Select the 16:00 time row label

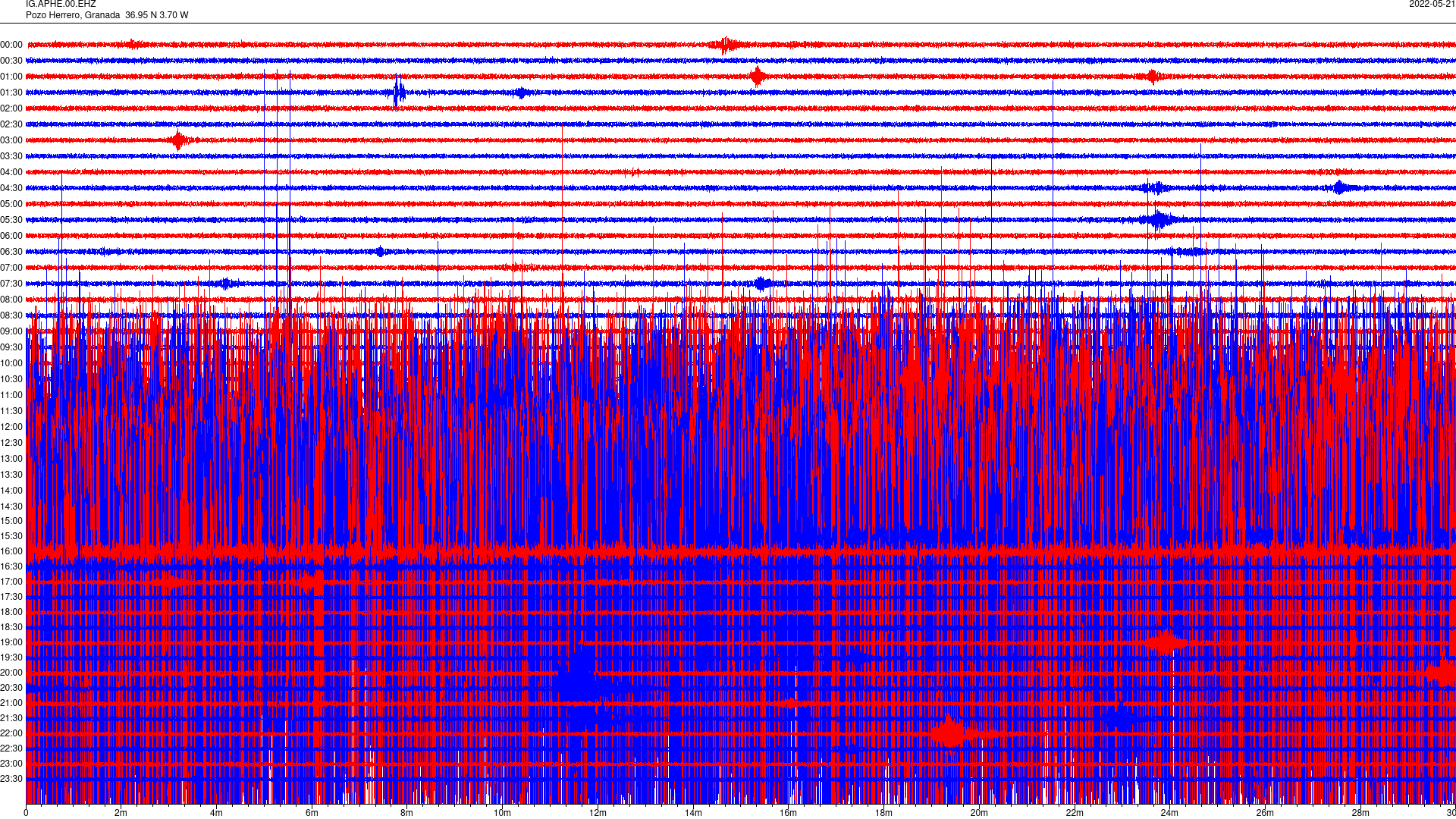tap(11, 551)
